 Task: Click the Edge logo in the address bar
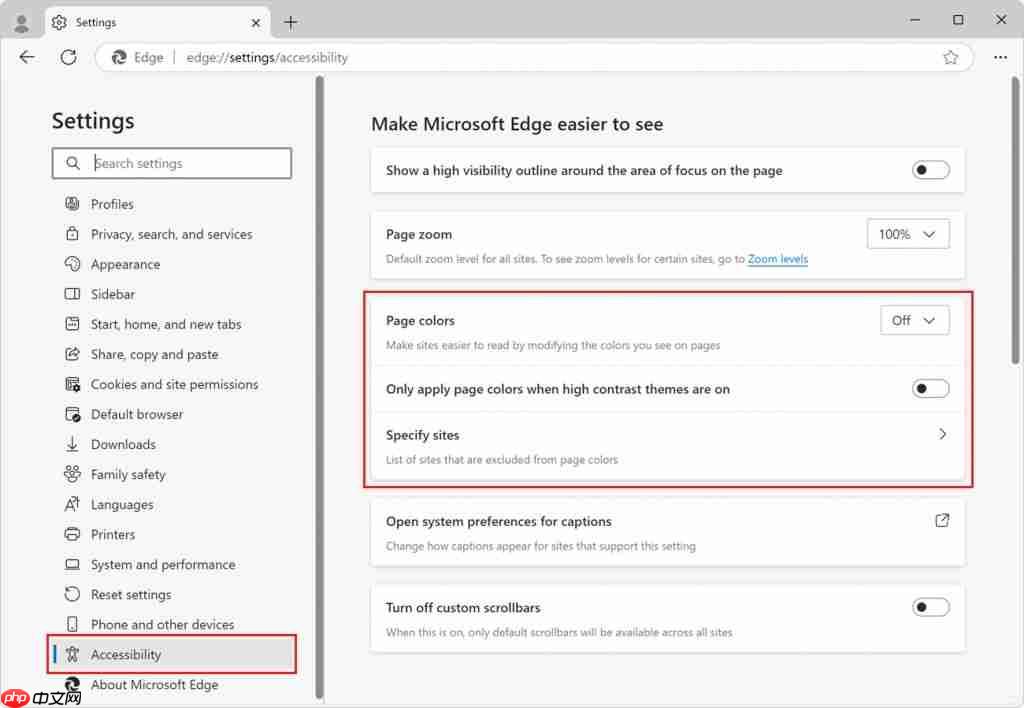coord(118,57)
